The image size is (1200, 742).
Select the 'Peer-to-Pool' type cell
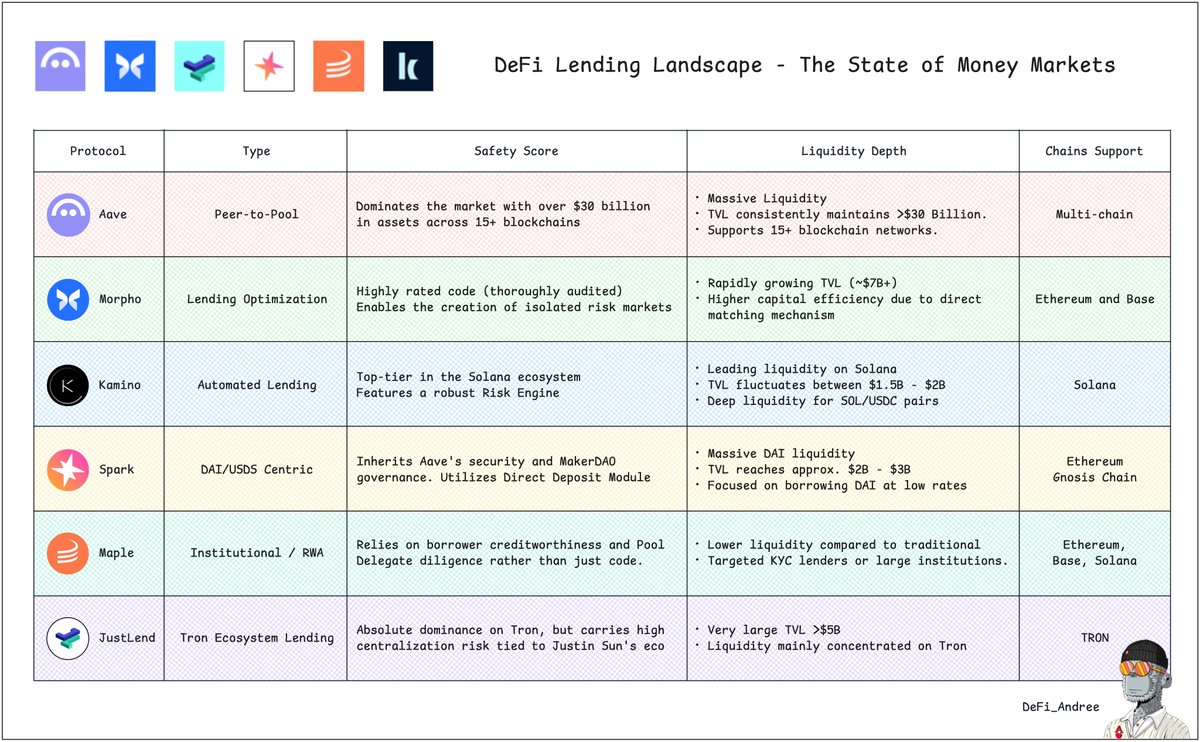coord(256,215)
